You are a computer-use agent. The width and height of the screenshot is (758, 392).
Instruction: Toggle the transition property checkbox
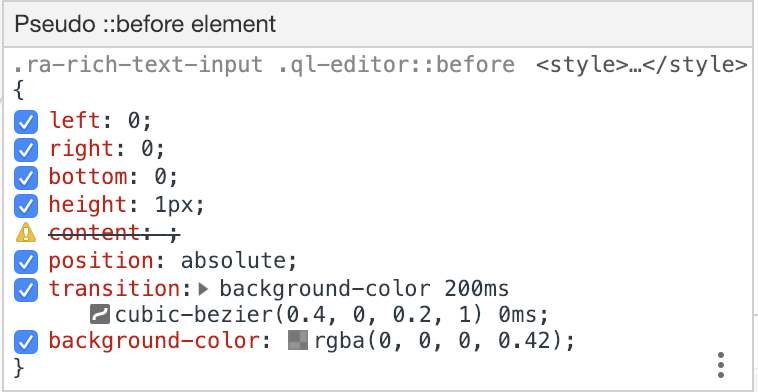(x=26, y=290)
